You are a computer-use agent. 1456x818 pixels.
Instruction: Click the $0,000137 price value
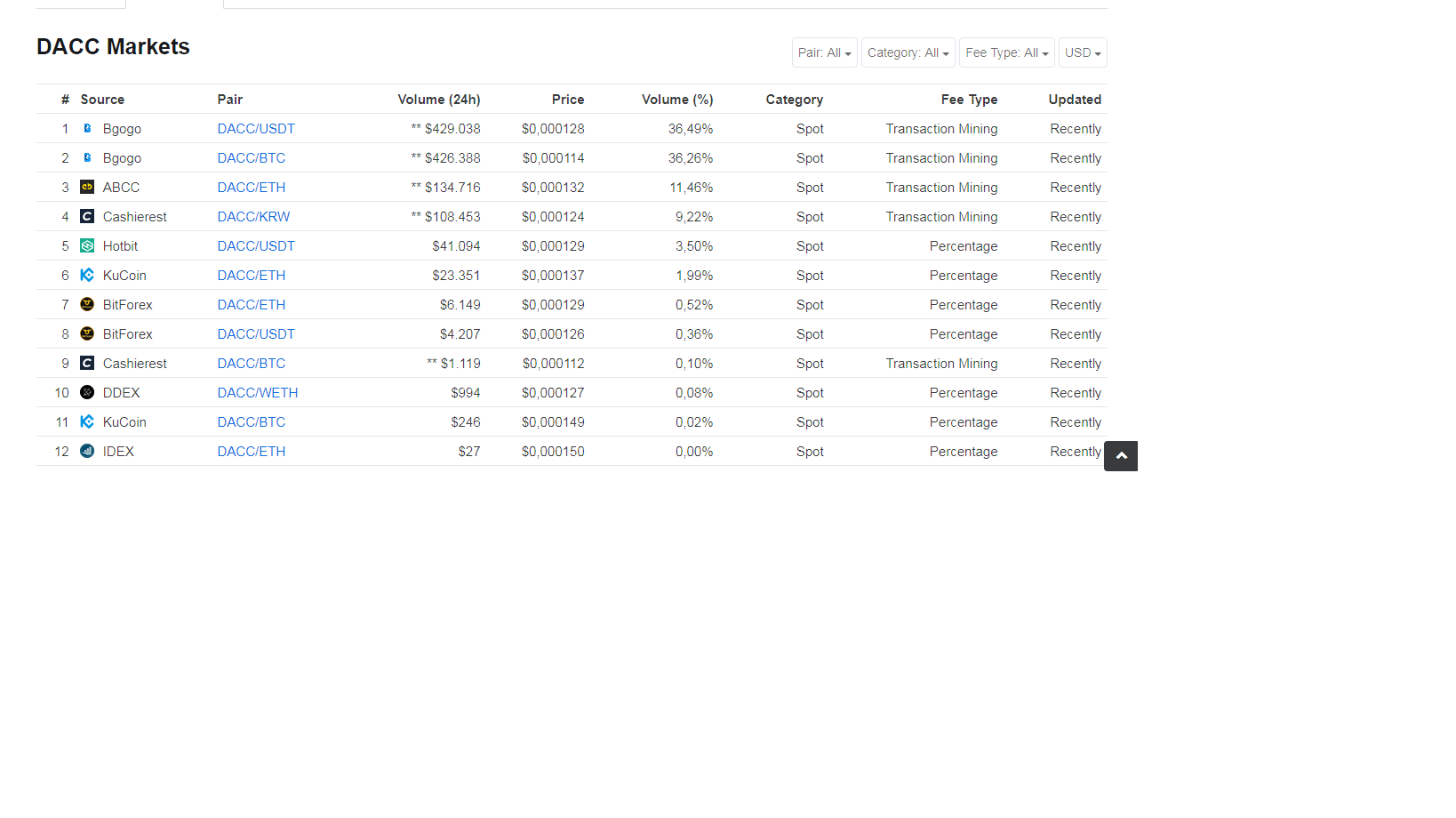[x=553, y=276]
